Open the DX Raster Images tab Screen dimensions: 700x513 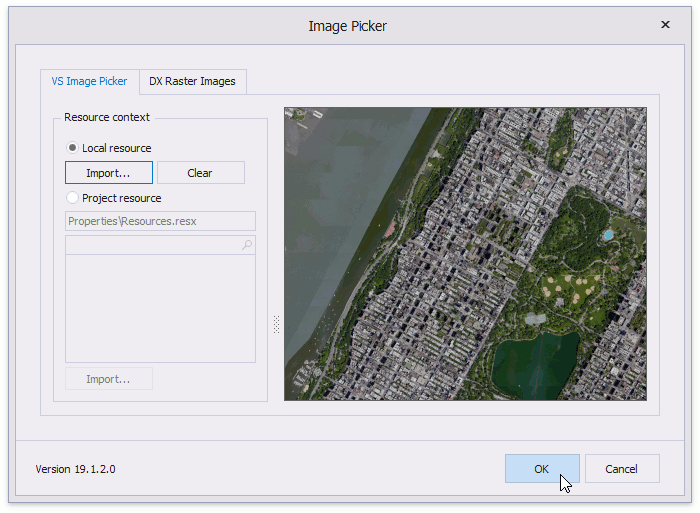click(192, 81)
